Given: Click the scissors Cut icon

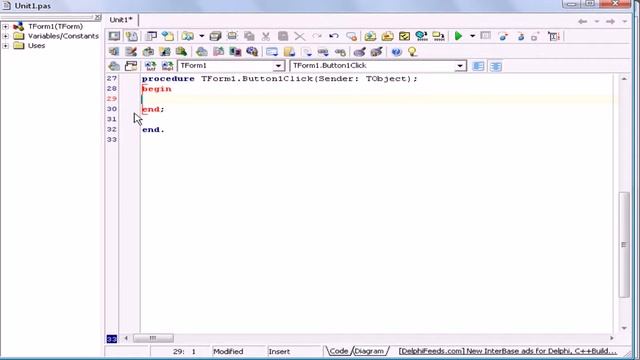Looking at the screenshot, I should [266, 36].
